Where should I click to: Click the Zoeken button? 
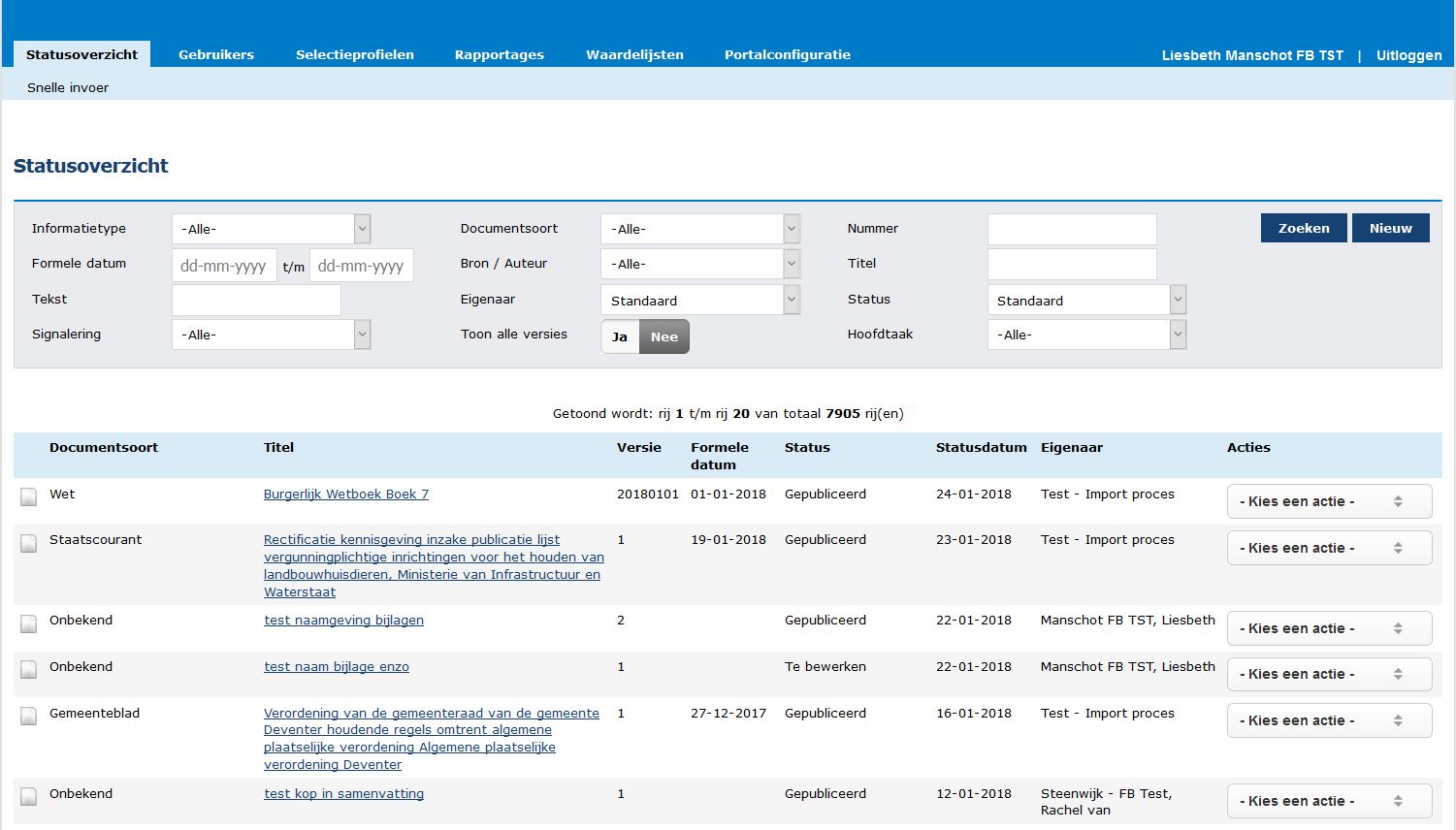[x=1304, y=228]
